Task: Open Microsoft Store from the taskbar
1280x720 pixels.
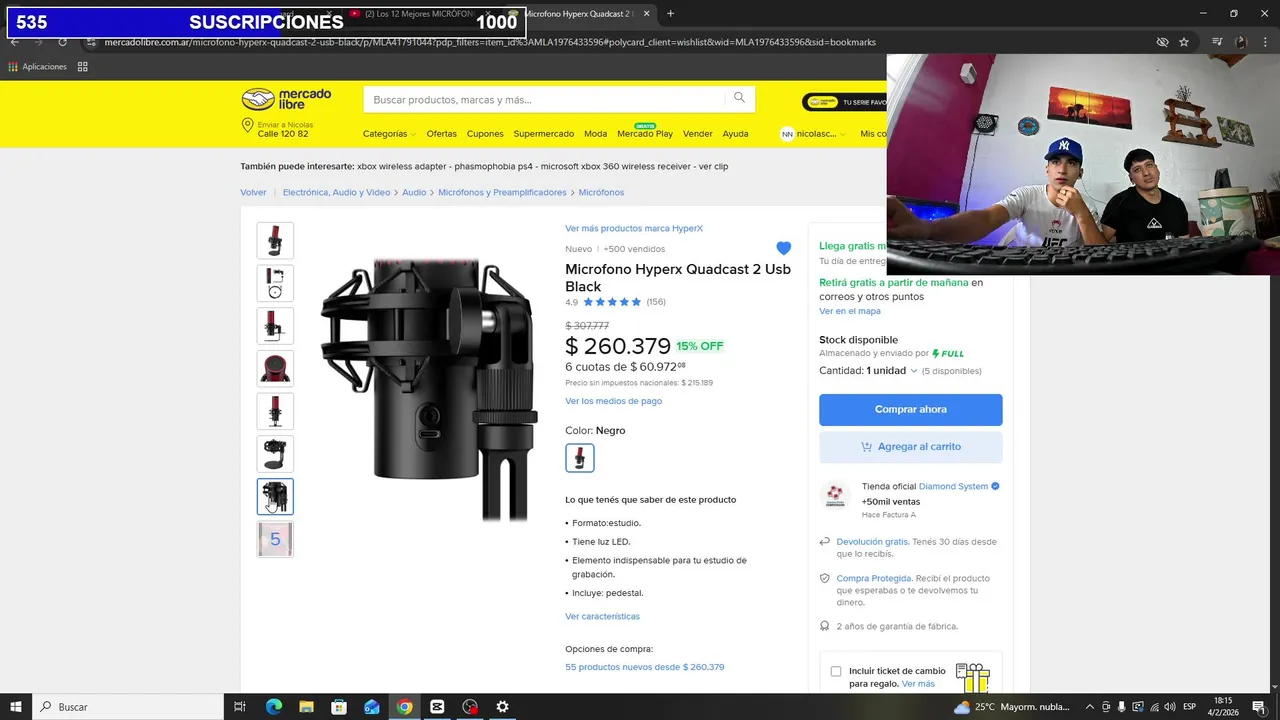Action: coord(339,707)
